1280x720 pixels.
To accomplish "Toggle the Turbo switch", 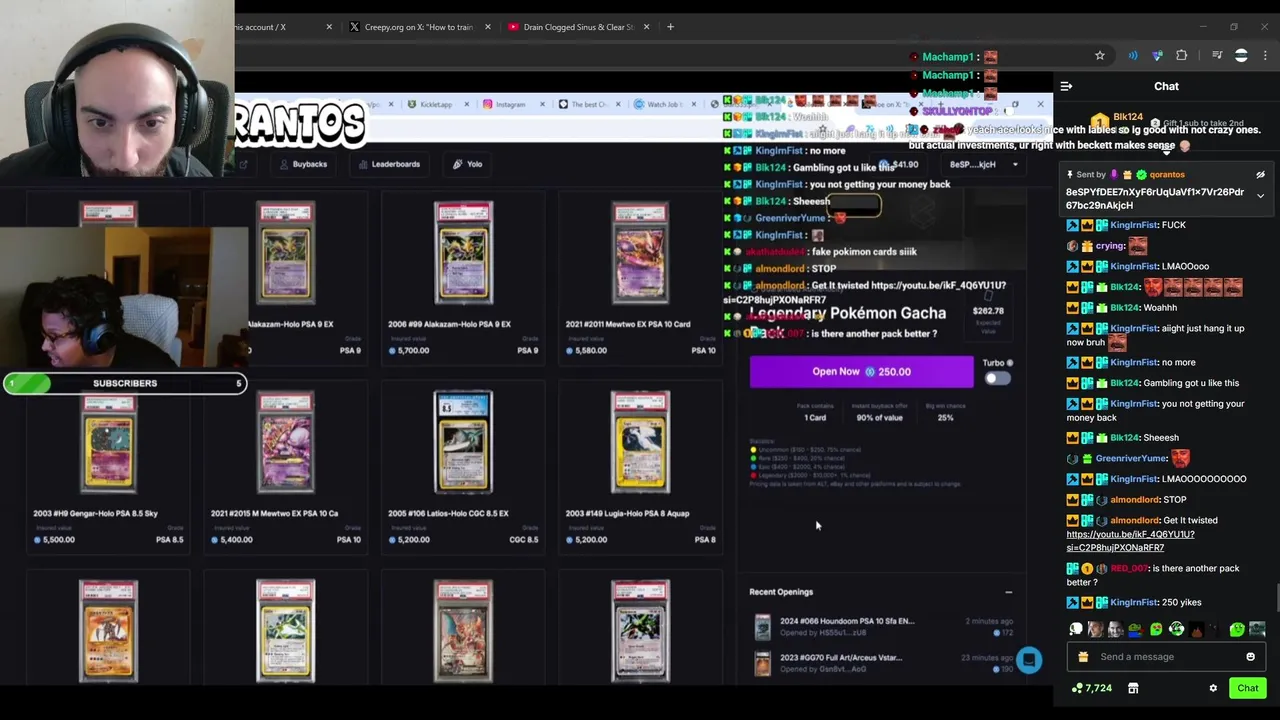I will pyautogui.click(x=997, y=378).
